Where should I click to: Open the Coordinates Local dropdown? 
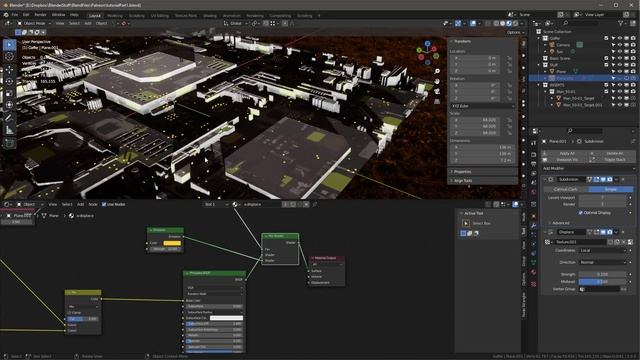(x=602, y=250)
